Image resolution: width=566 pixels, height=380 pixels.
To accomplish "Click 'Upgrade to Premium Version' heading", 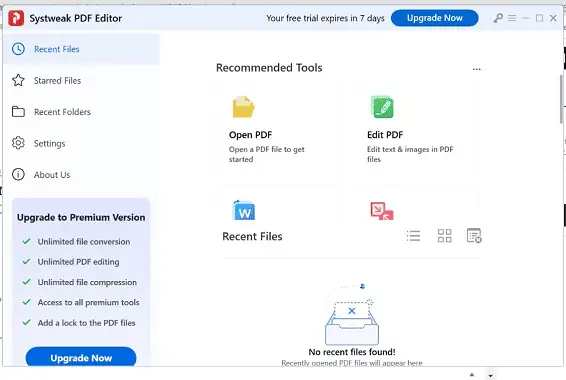I will [81, 217].
